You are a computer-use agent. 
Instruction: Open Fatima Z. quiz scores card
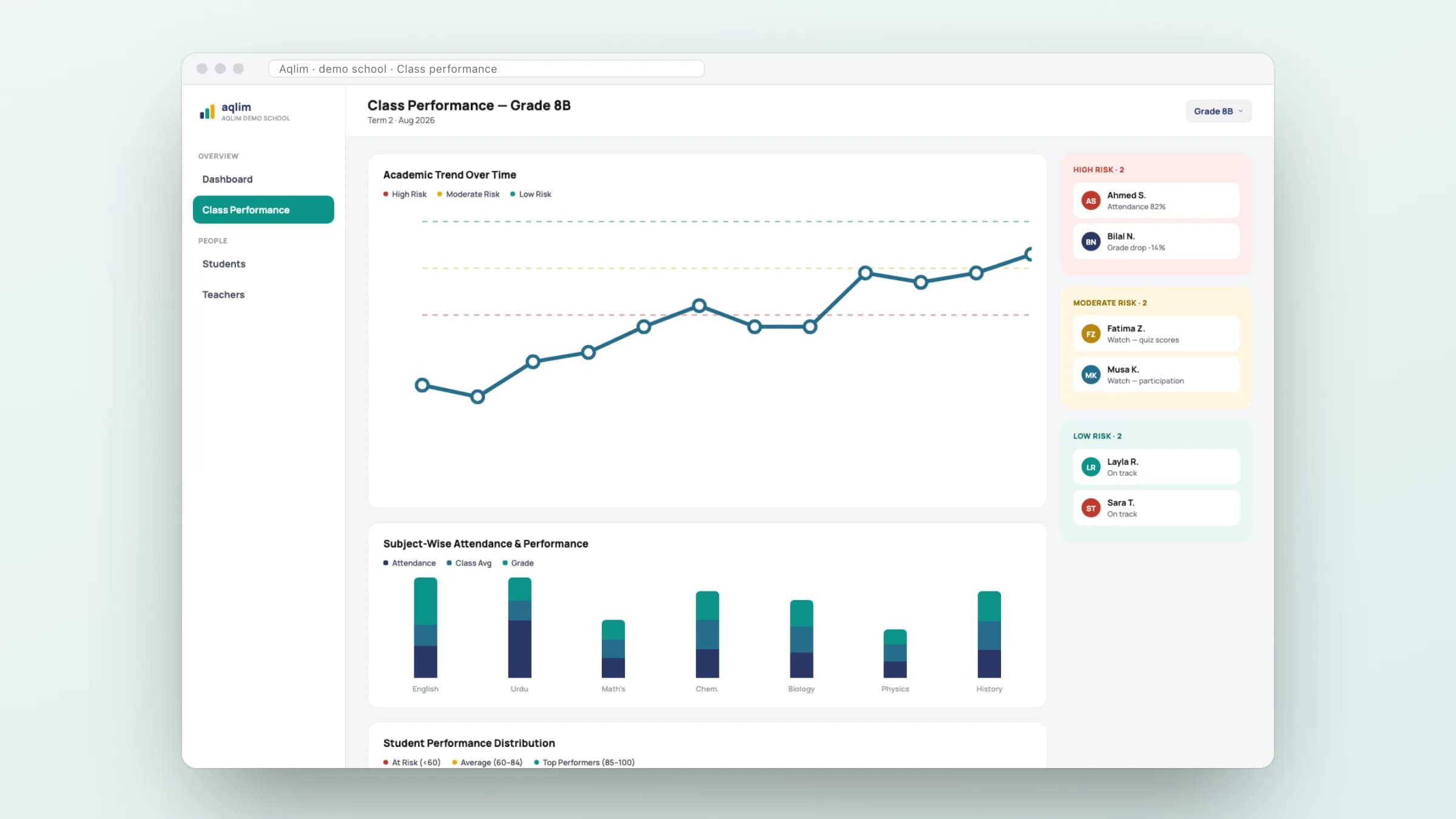1156,334
